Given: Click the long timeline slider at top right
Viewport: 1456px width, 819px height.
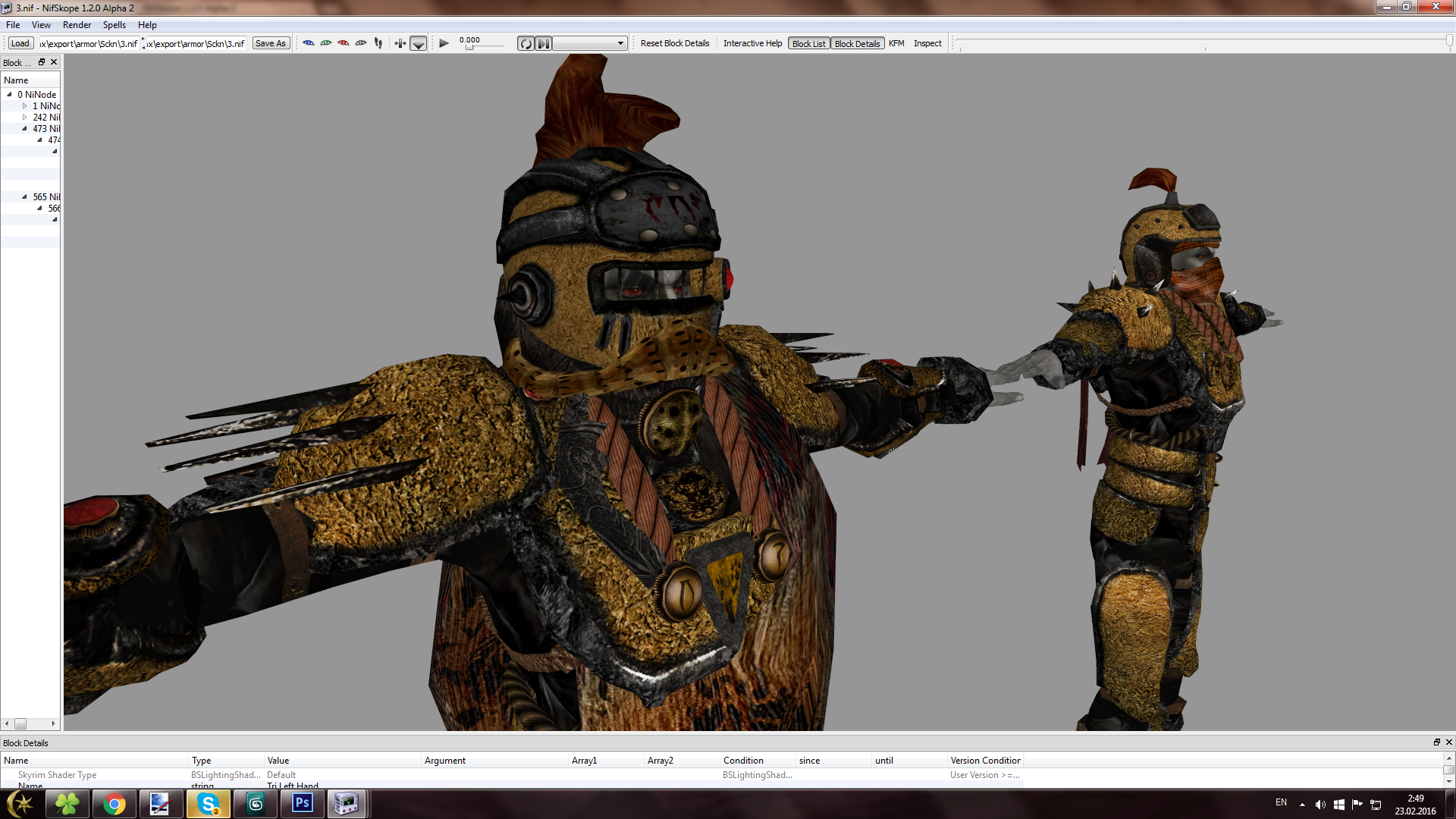Looking at the screenshot, I should point(1204,42).
